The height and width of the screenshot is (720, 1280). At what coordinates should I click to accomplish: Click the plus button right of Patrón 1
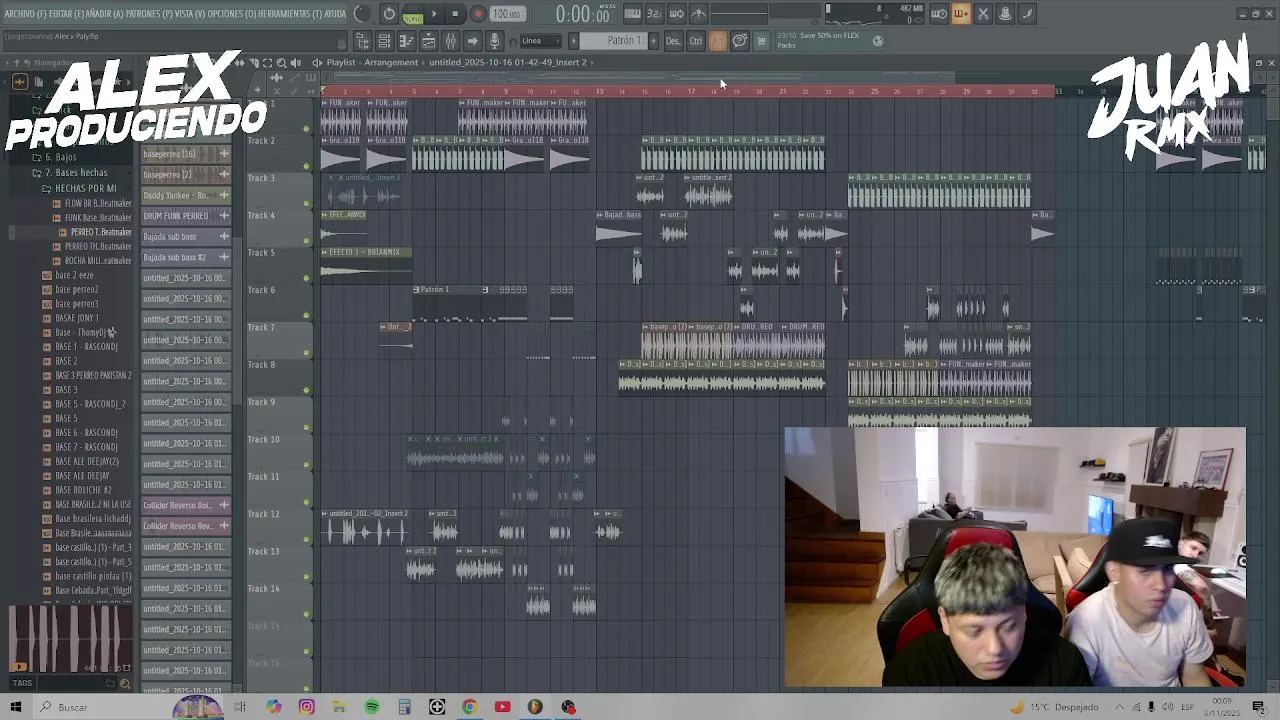coord(654,41)
